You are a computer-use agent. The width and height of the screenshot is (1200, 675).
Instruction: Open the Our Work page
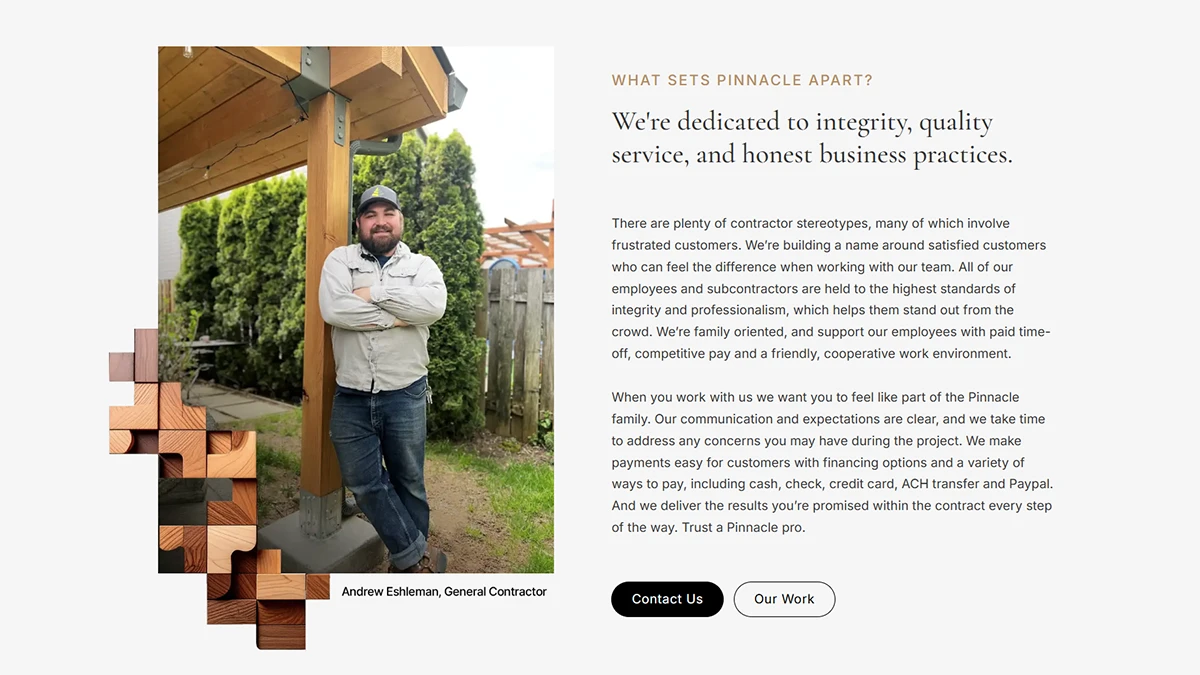tap(784, 599)
